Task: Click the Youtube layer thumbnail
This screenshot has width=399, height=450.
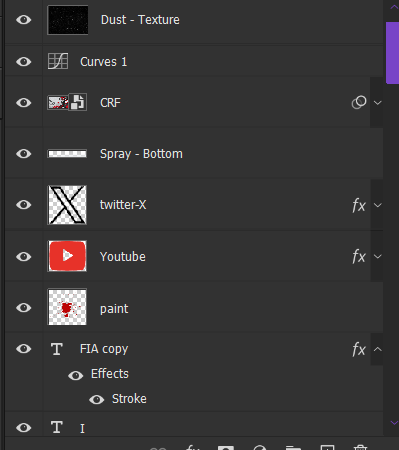Action: point(67,256)
